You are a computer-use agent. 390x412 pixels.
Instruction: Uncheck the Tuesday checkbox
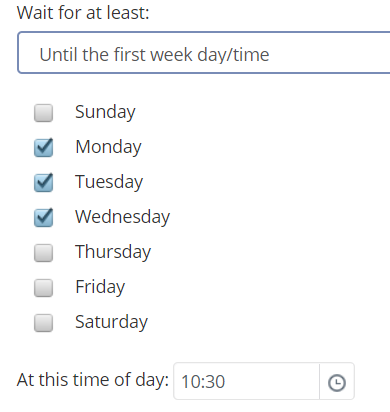coord(43,183)
